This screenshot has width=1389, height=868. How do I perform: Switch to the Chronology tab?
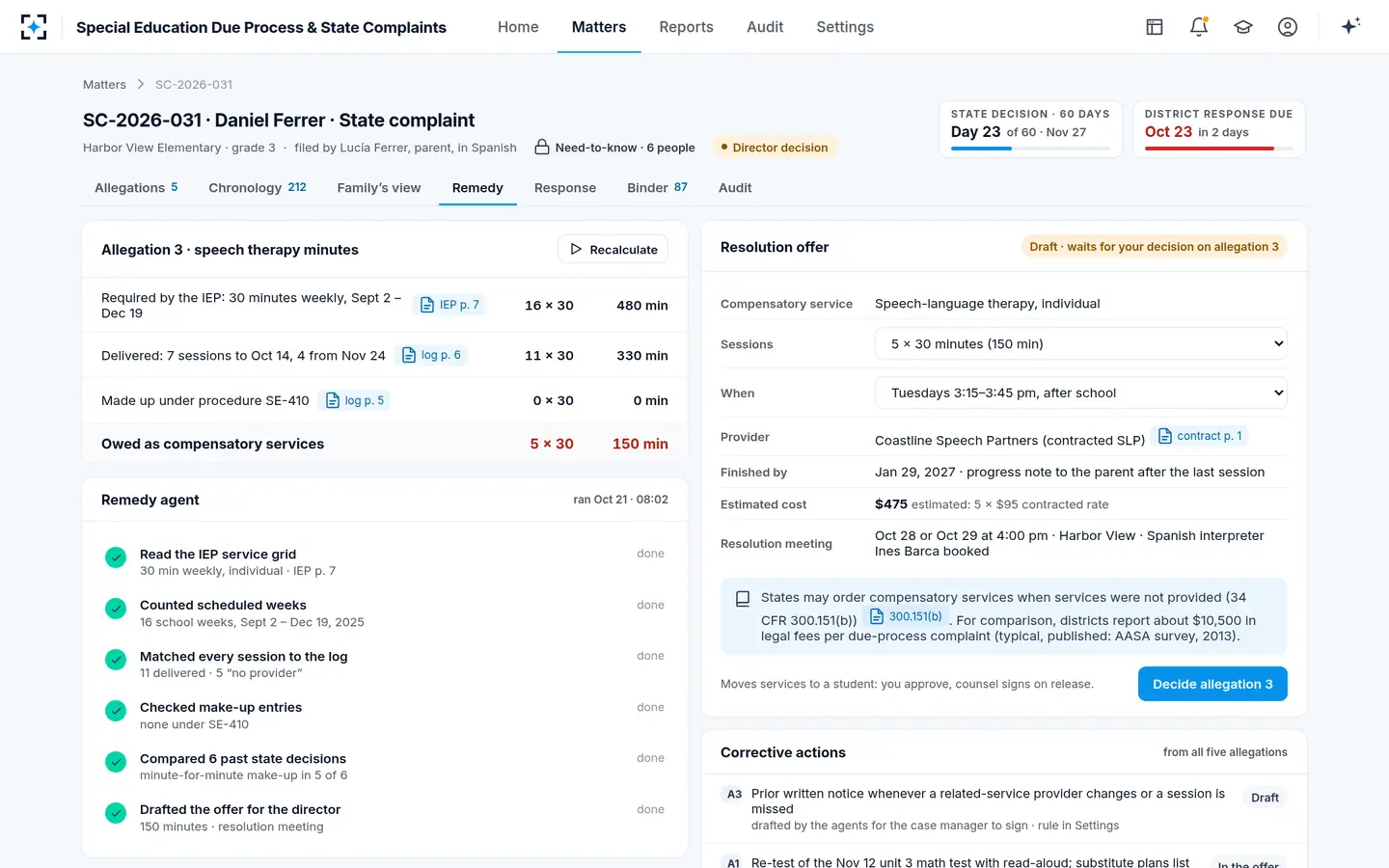[258, 188]
